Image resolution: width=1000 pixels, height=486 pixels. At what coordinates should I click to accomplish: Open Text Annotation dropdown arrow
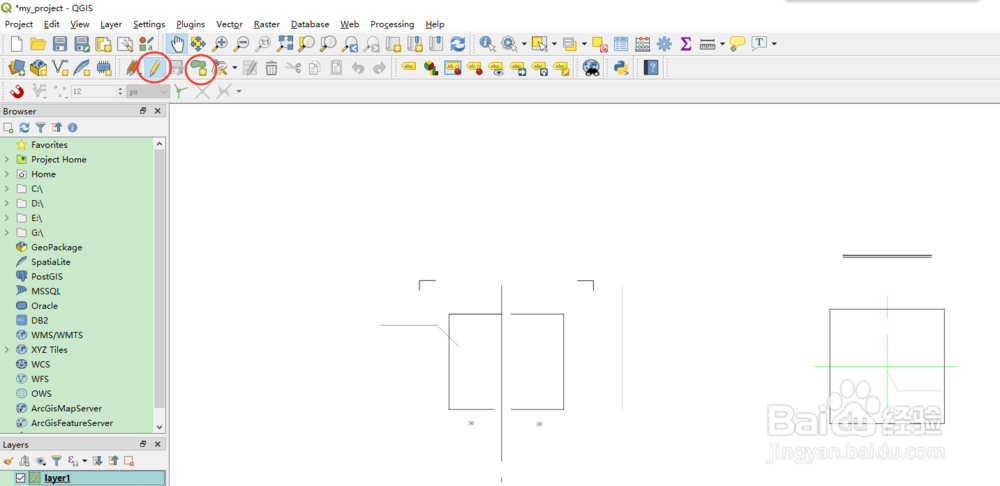[774, 43]
